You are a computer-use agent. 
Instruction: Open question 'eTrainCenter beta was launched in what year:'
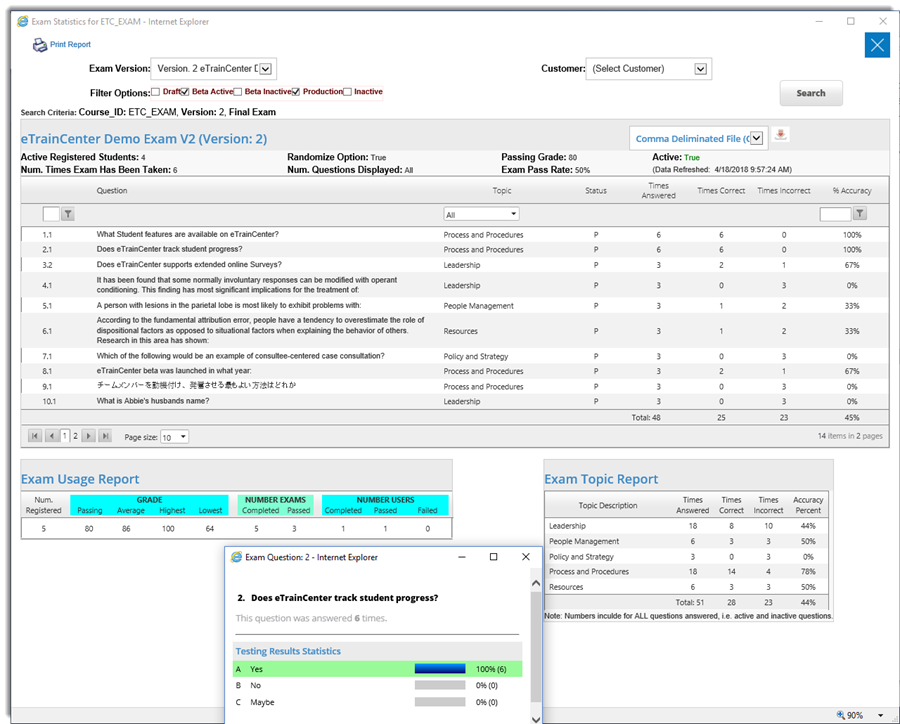coord(174,371)
